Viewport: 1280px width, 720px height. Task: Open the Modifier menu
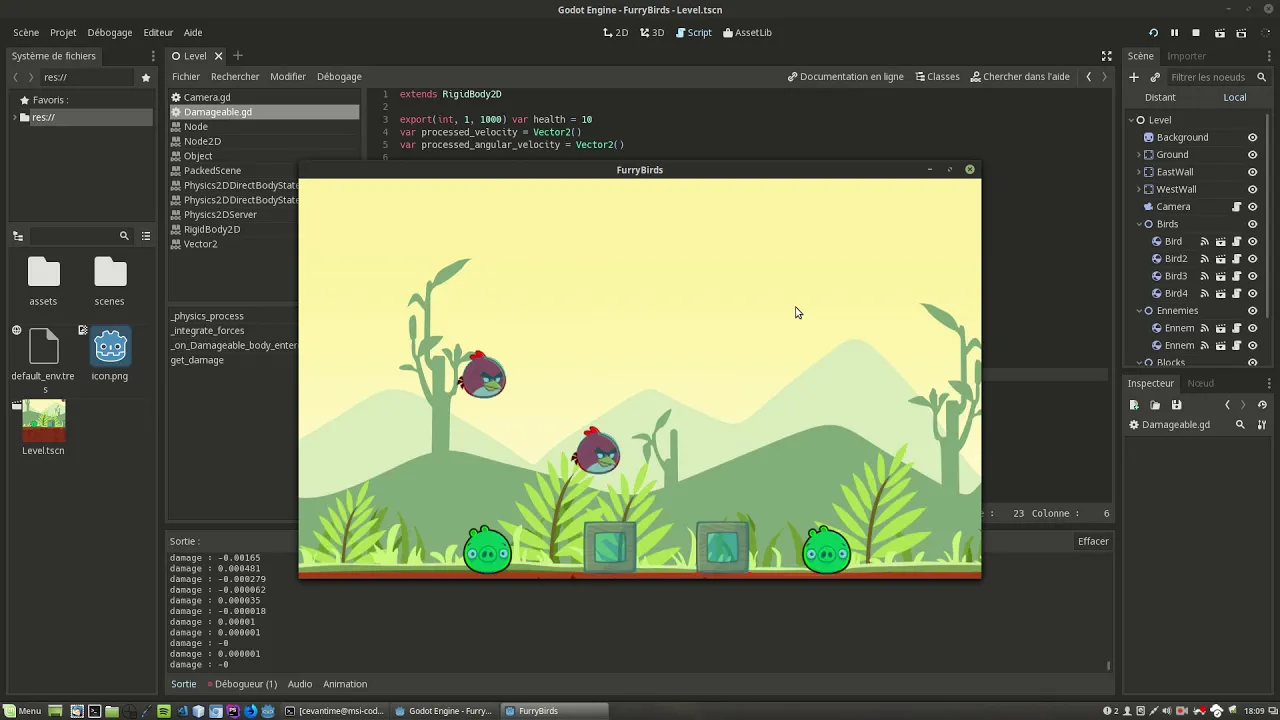click(x=288, y=77)
